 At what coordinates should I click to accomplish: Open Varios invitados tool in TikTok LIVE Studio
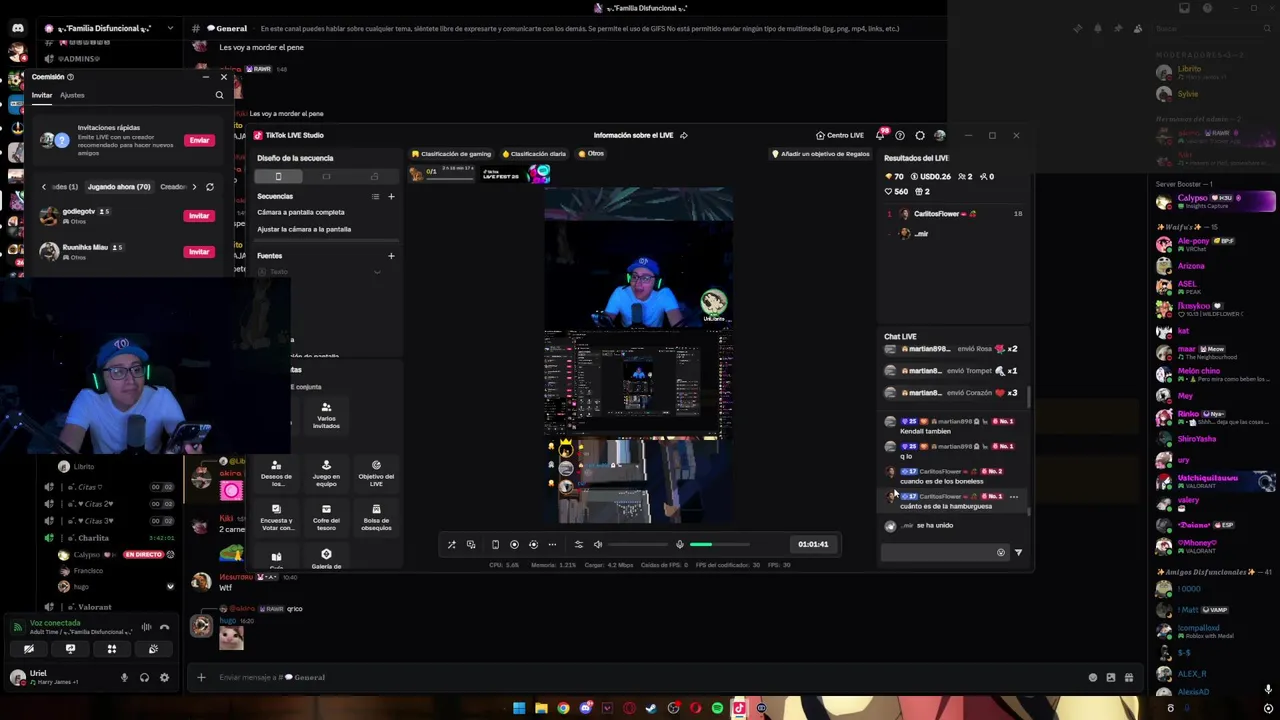click(x=326, y=415)
